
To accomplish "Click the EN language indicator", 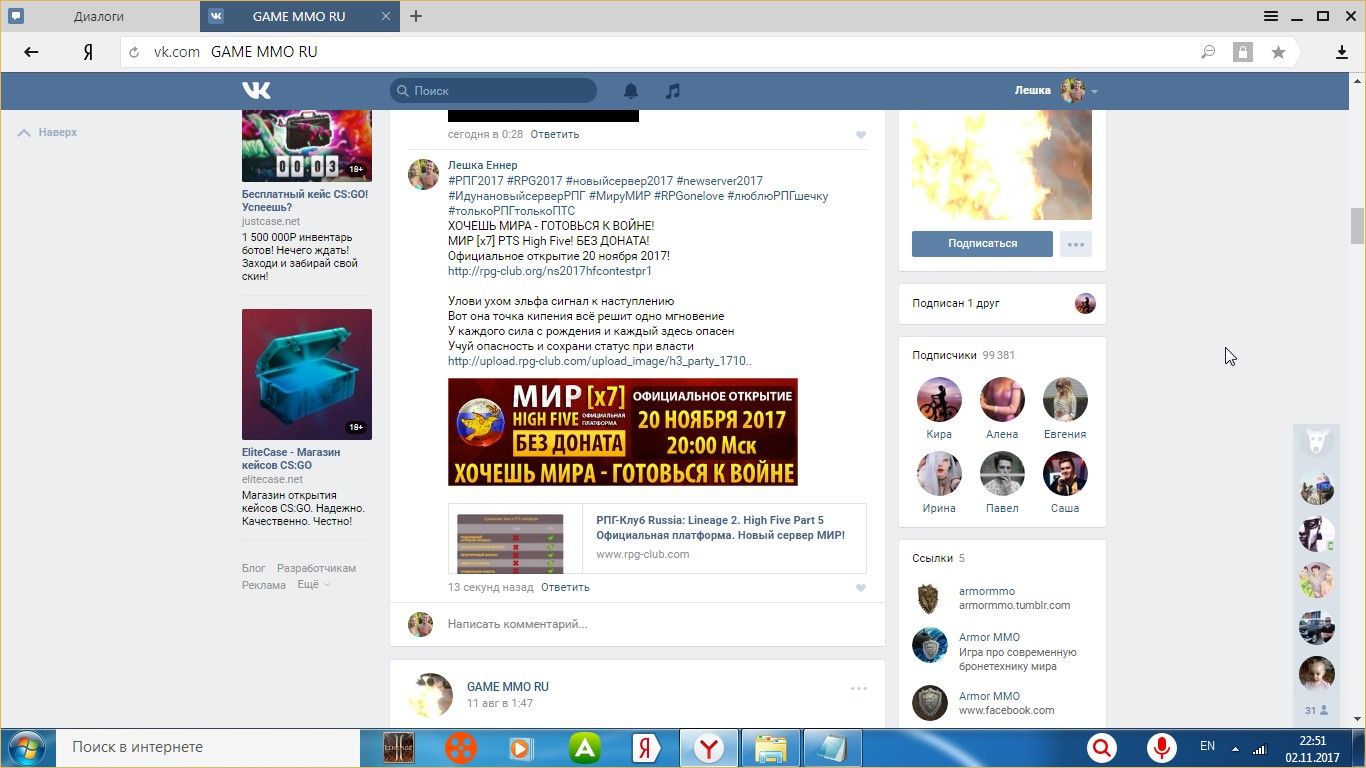I will pyautogui.click(x=1207, y=746).
